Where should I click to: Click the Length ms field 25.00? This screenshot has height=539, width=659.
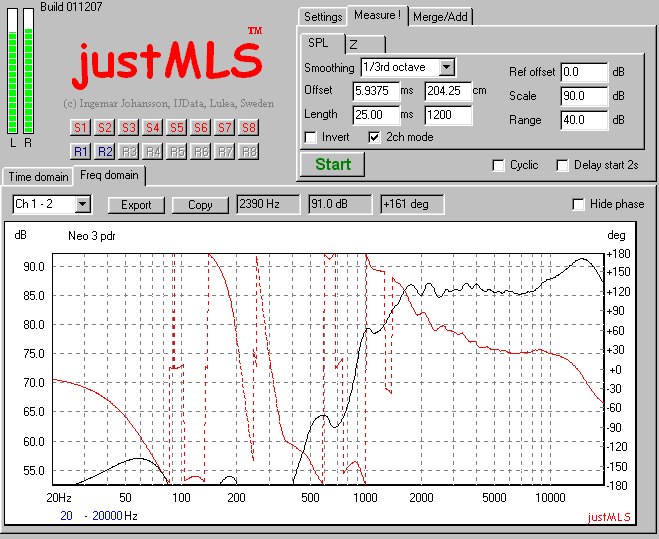pos(376,115)
